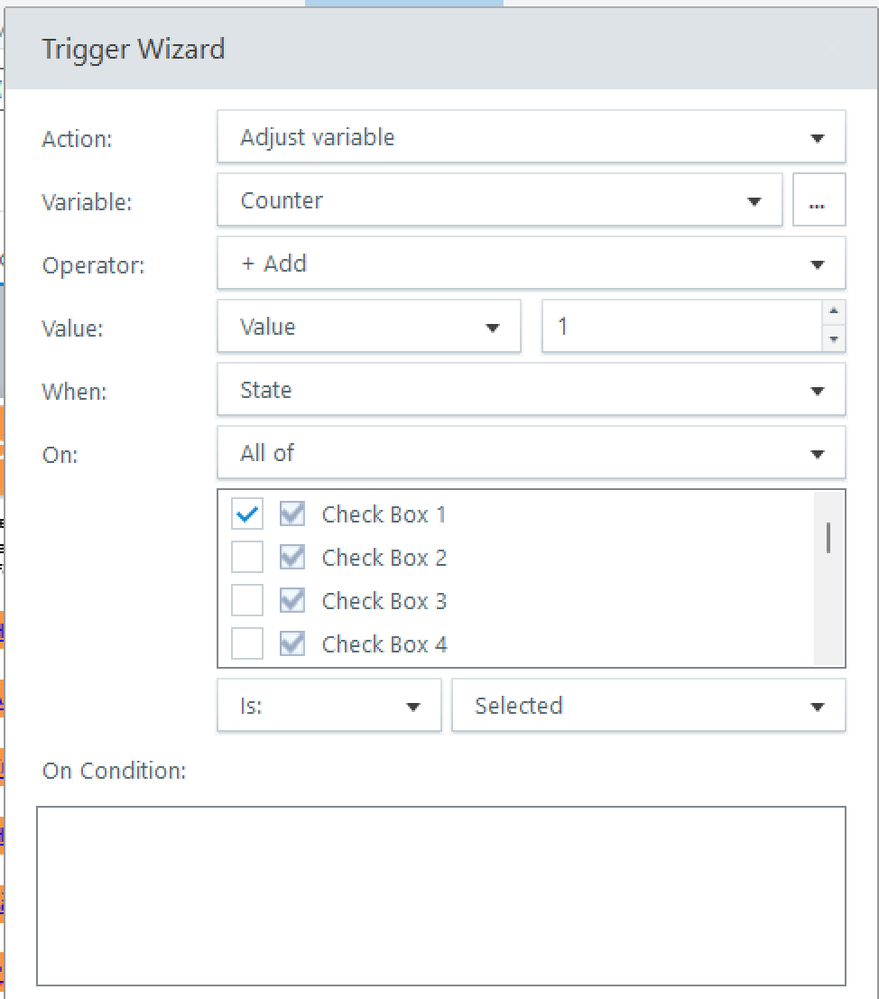Expand the Action dropdown showing Adjust variable
Screen dimensions: 879x999
pyautogui.click(x=530, y=137)
